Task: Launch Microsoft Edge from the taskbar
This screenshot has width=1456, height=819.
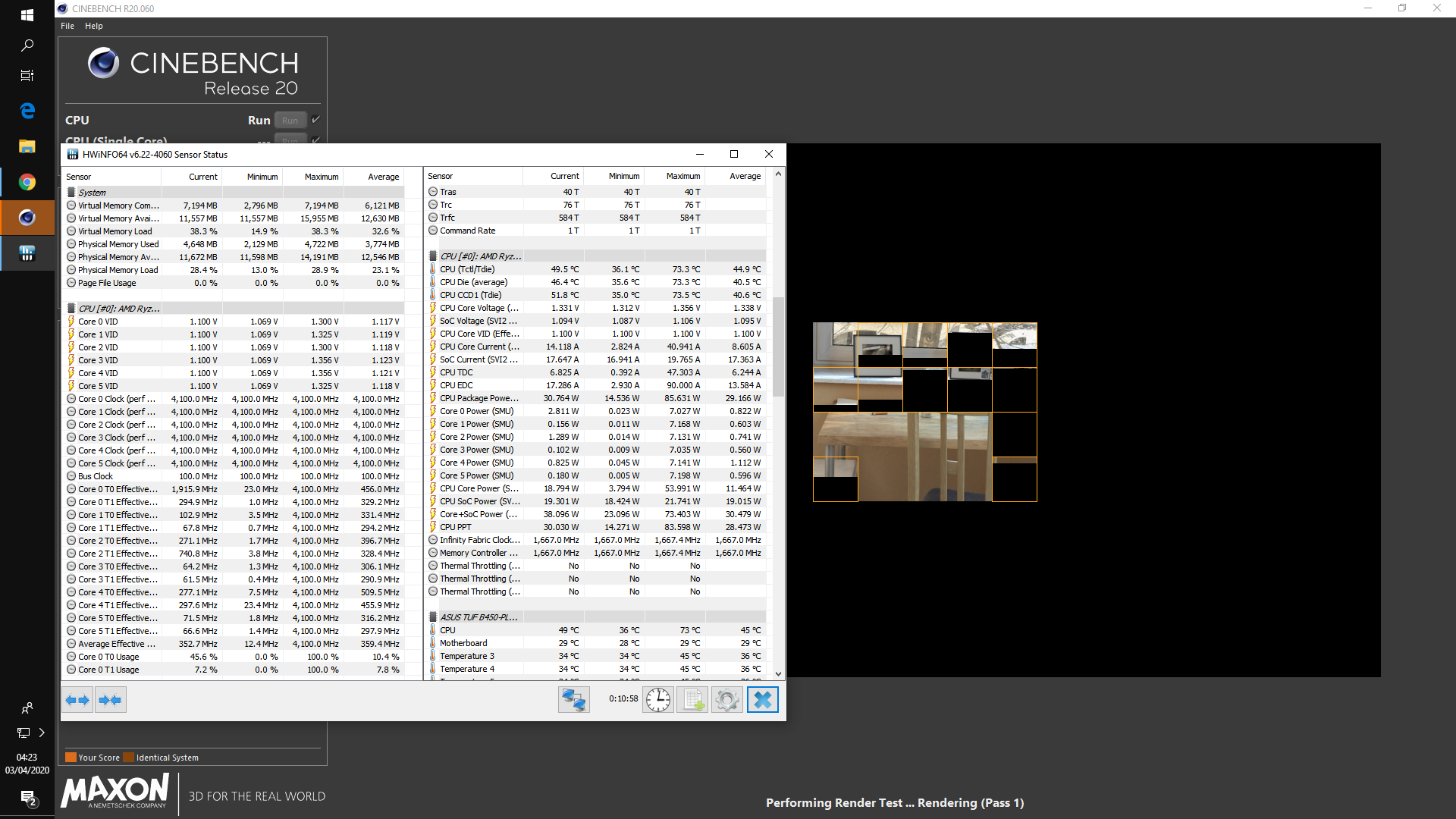Action: (x=27, y=111)
